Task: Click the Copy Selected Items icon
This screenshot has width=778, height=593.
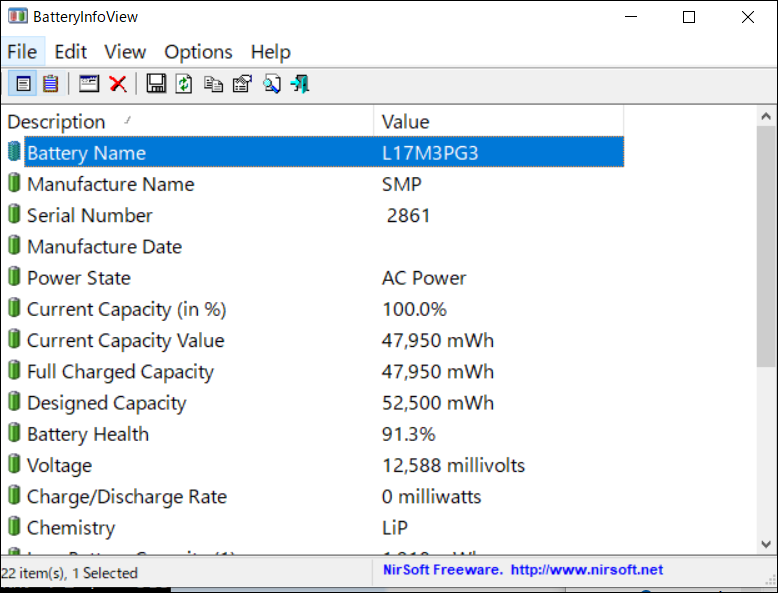Action: (x=213, y=84)
